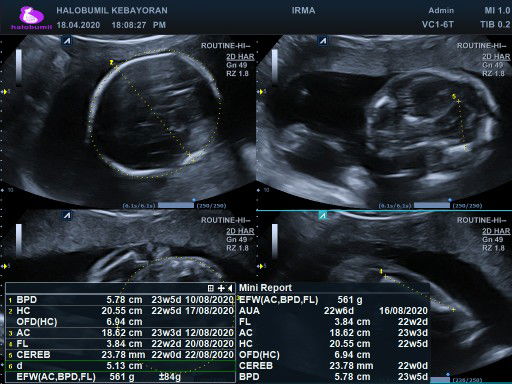
Task: Click the EFW 561 g row in Mini Report
Action: 333,300
